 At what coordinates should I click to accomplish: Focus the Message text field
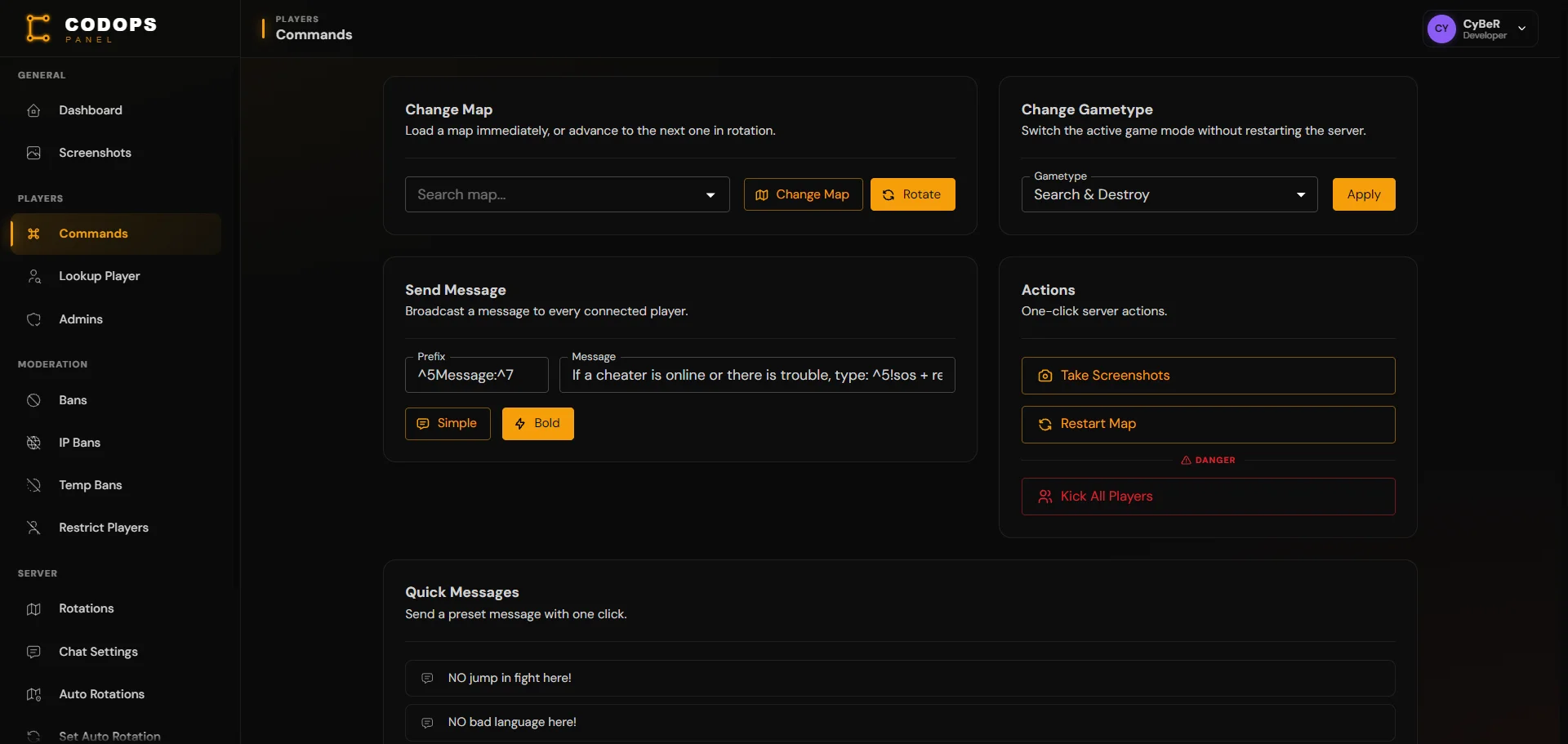point(757,375)
